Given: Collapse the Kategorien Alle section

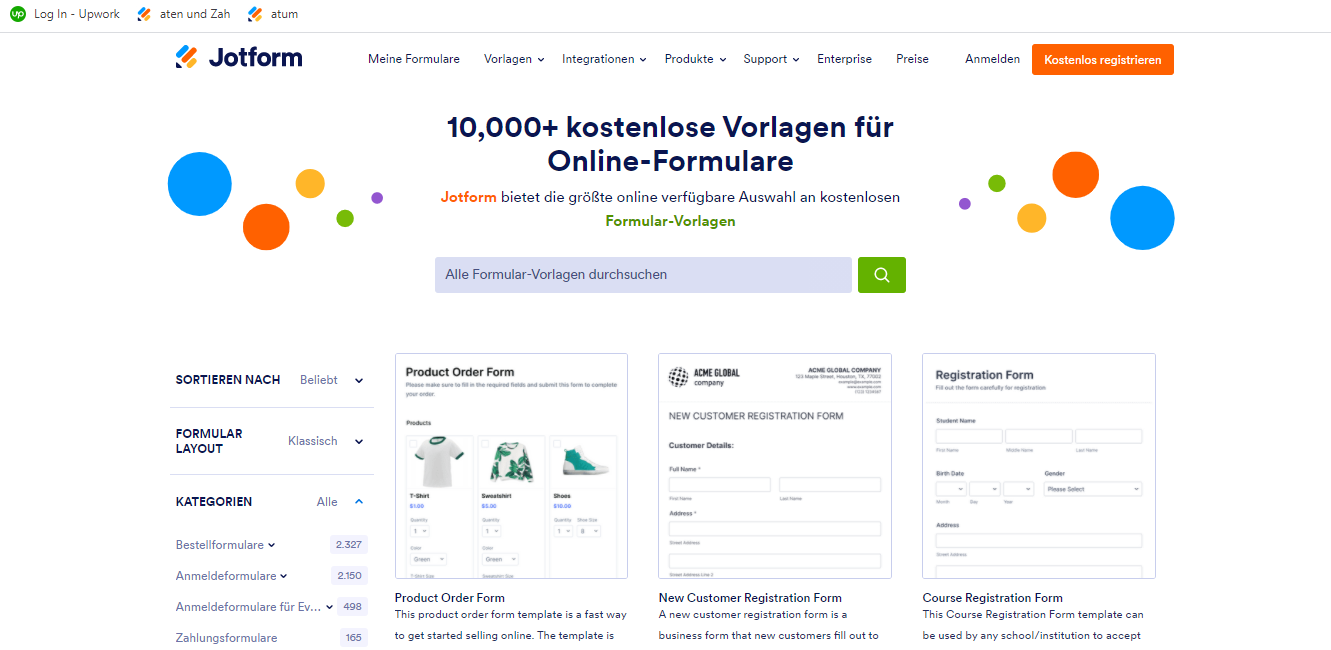Looking at the screenshot, I should (340, 502).
